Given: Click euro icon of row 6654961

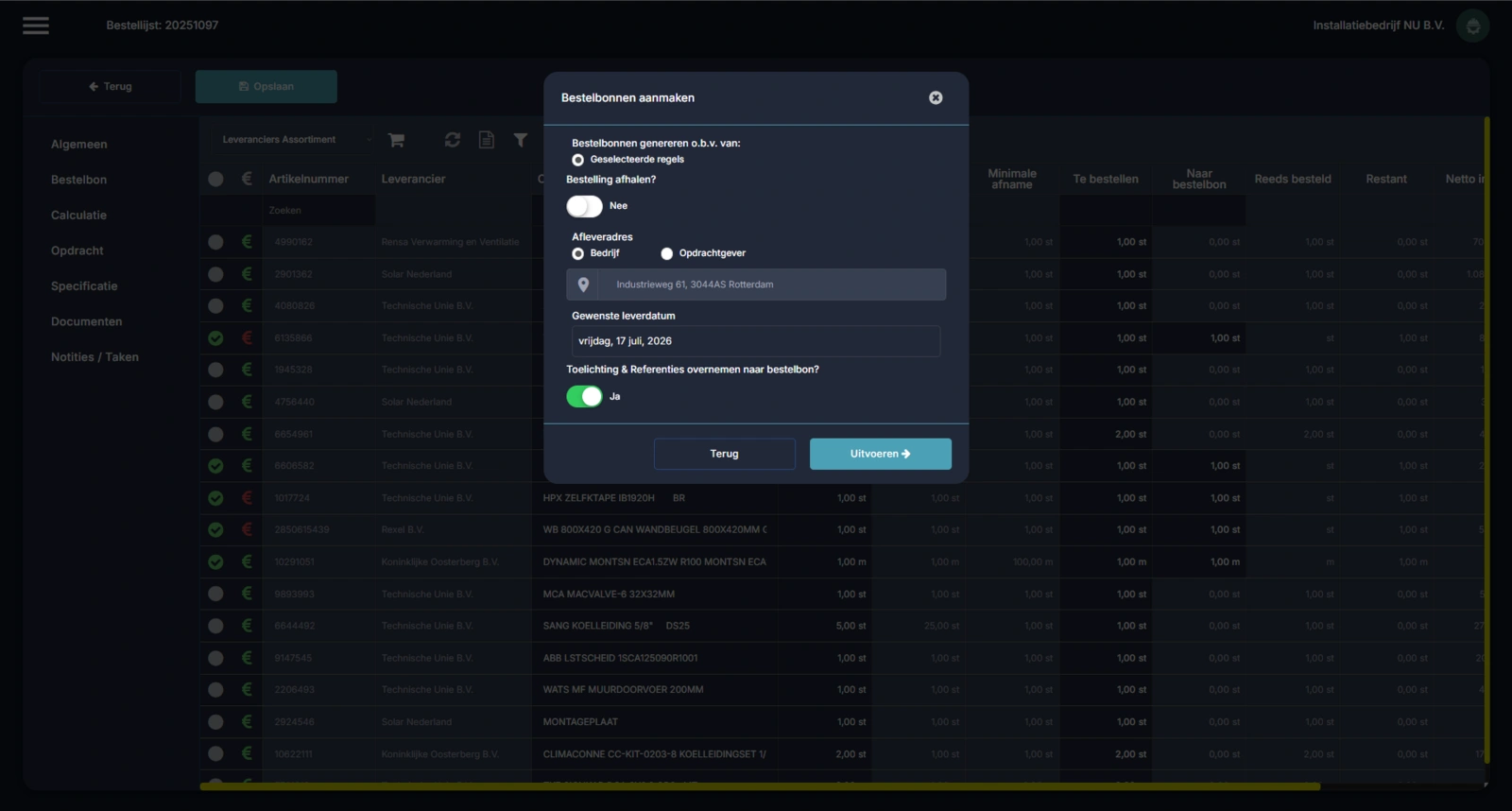Looking at the screenshot, I should [x=247, y=434].
